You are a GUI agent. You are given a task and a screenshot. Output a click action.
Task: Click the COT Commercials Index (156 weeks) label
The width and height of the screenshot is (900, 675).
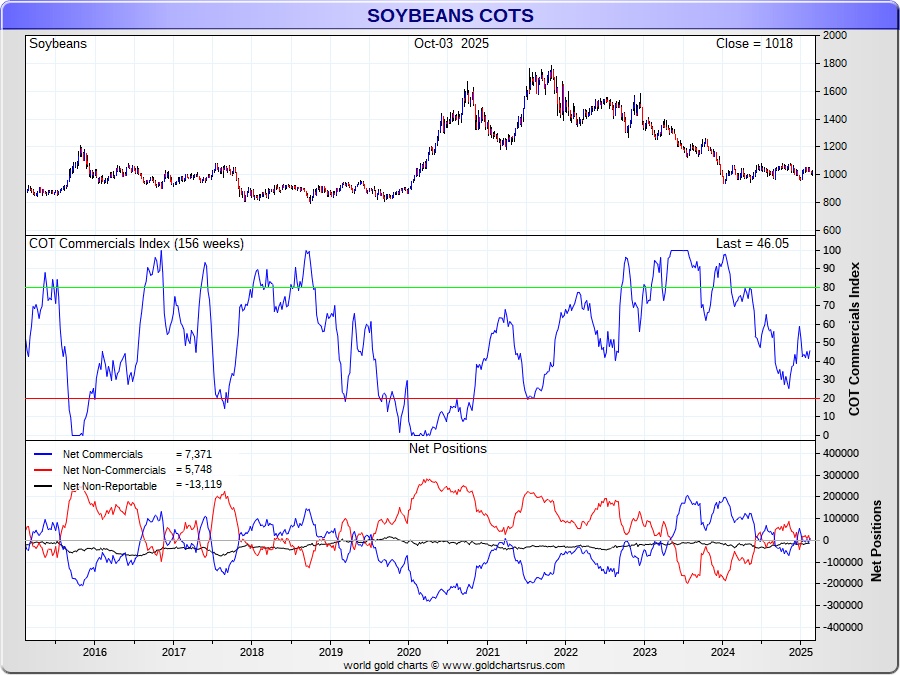(x=137, y=244)
